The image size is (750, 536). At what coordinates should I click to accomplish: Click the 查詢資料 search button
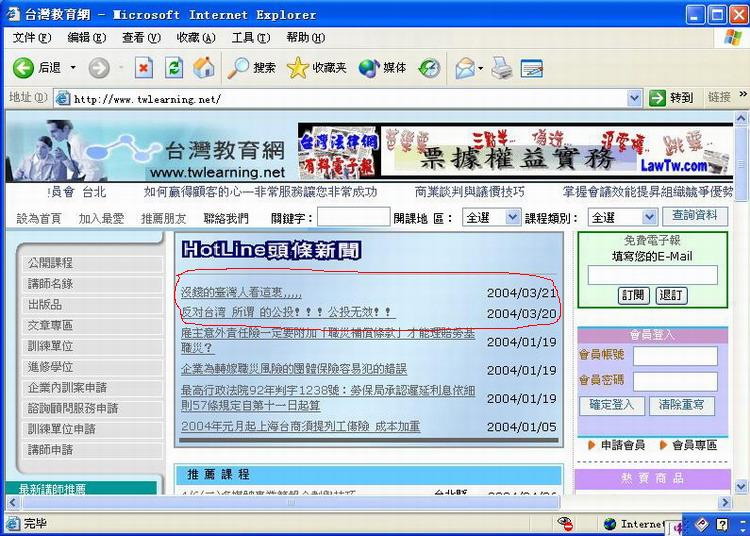coord(694,216)
